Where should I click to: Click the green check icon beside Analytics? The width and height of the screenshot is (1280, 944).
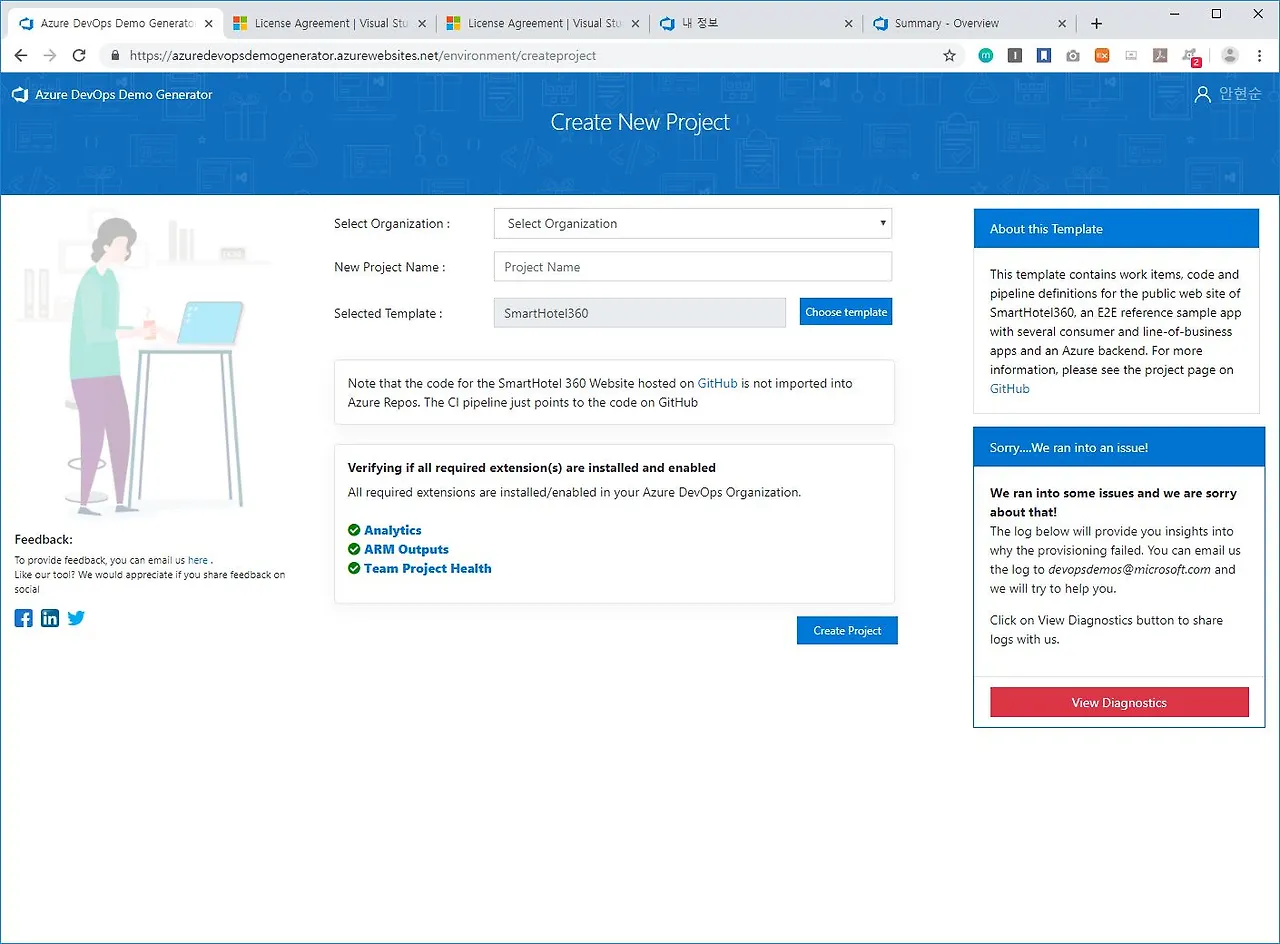click(x=354, y=530)
